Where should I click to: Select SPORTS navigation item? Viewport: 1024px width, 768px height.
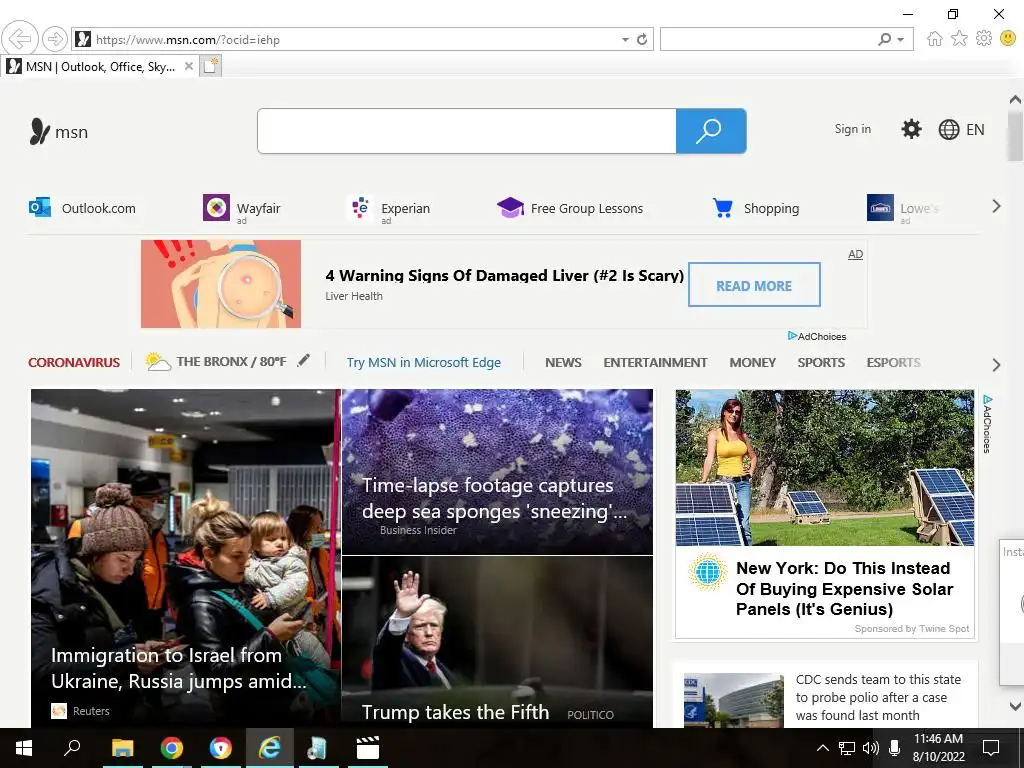[821, 362]
